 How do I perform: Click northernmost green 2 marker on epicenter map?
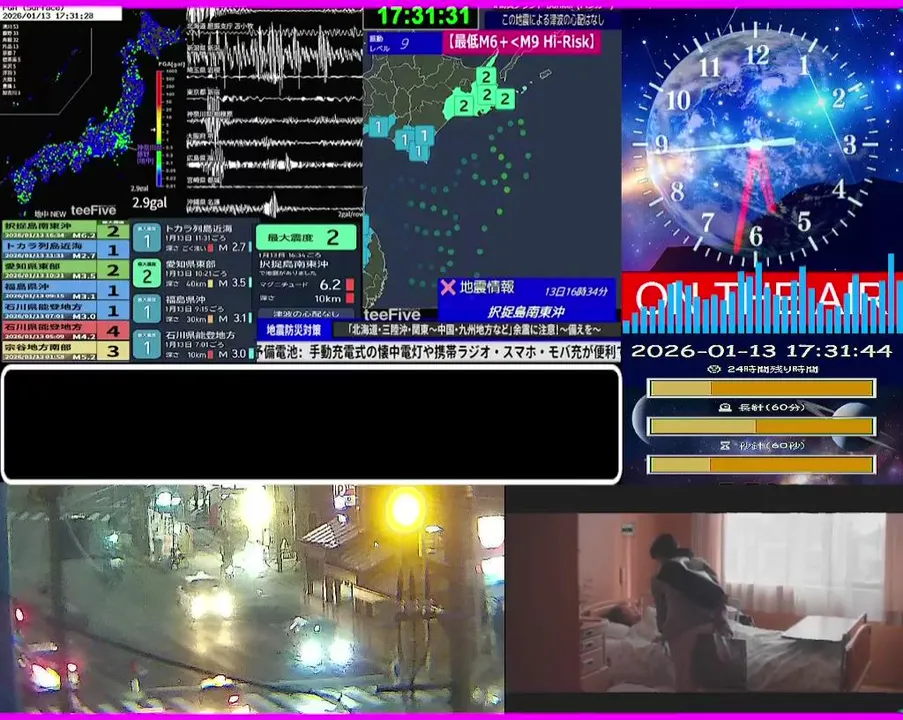point(487,76)
